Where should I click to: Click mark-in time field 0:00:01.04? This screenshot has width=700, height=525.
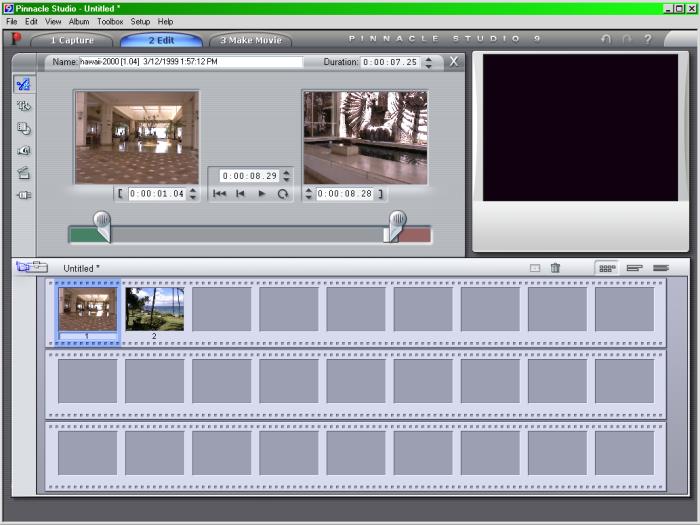pos(157,194)
